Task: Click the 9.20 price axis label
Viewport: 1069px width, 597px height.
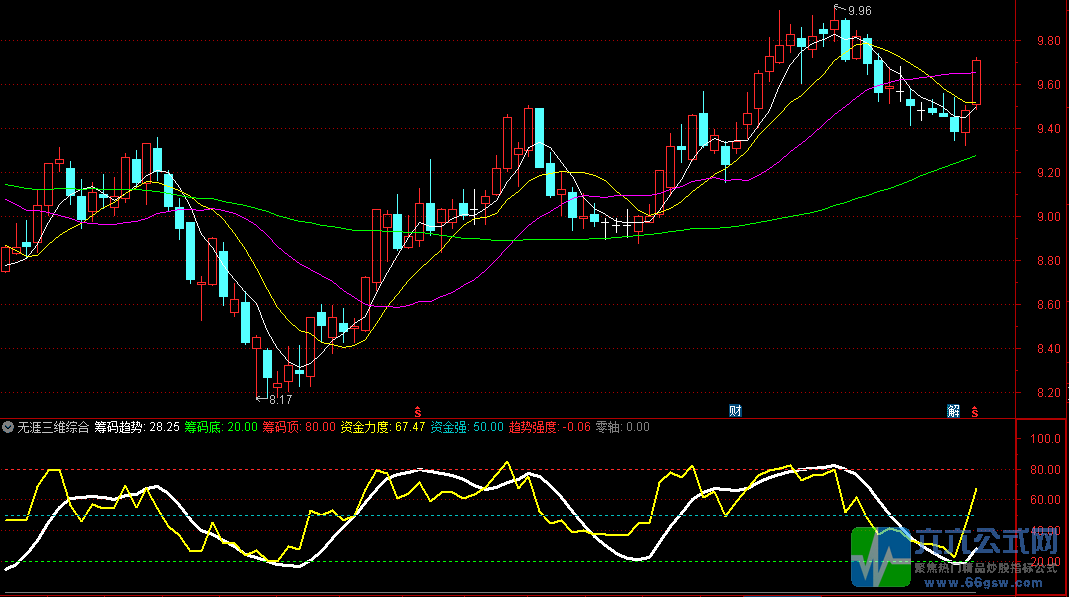Action: pyautogui.click(x=1049, y=173)
